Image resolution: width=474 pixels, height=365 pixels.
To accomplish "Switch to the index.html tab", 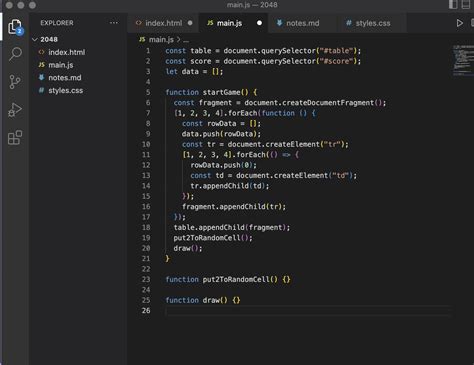I will 163,23.
